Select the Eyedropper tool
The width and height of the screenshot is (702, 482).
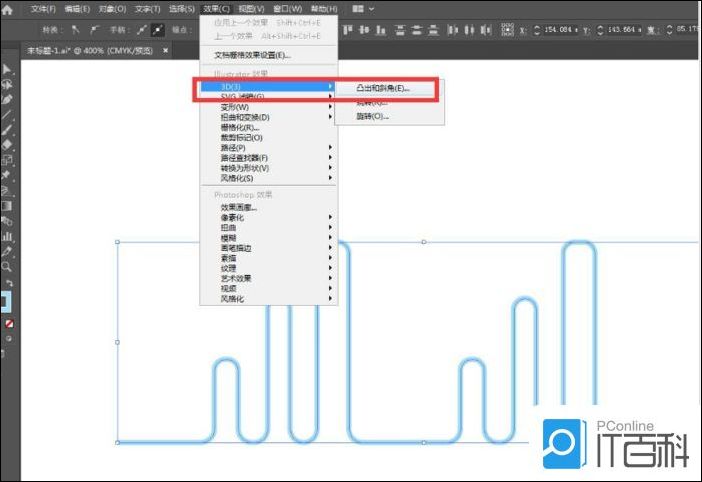(7, 252)
